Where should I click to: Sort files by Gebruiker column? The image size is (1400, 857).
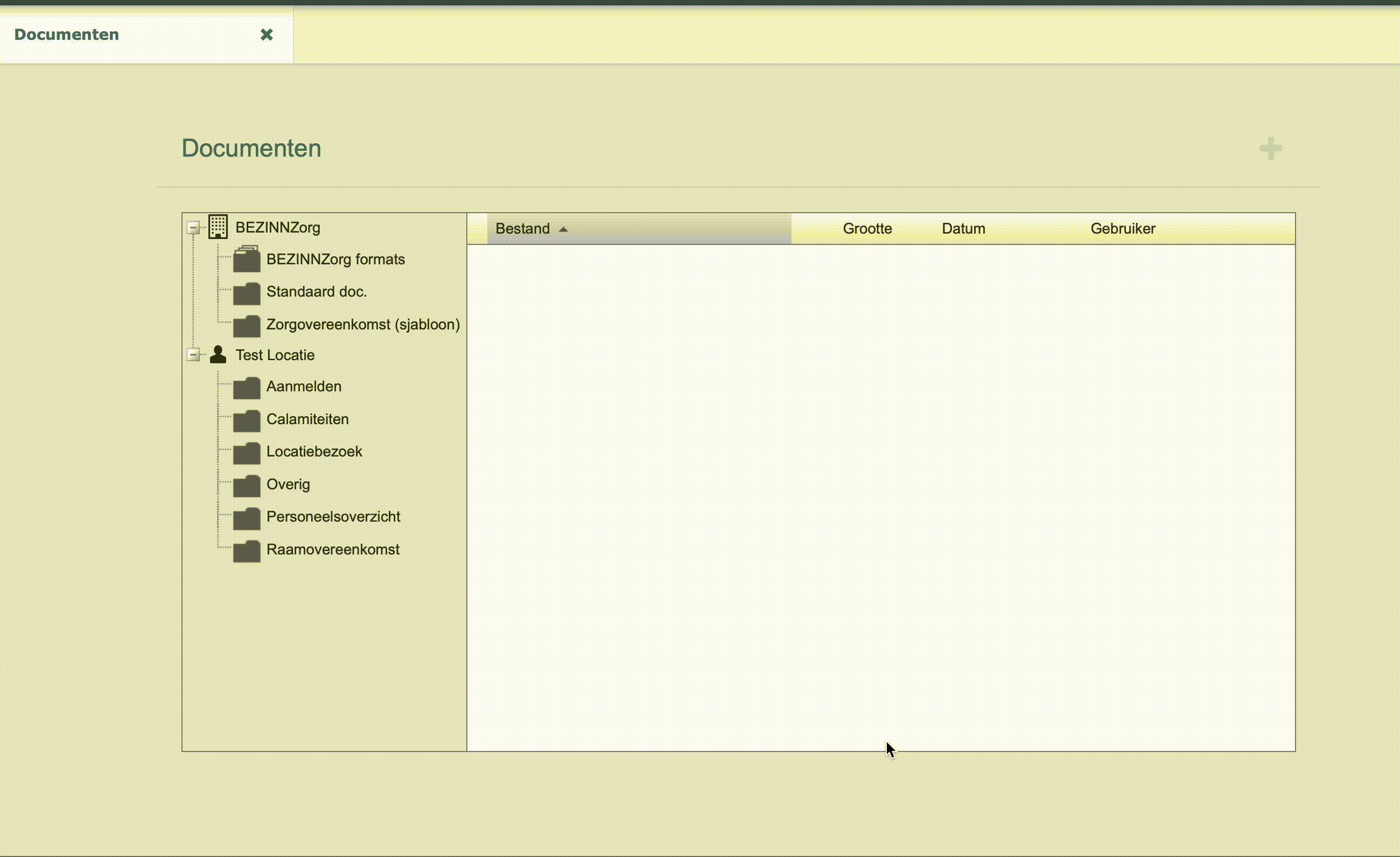point(1122,228)
